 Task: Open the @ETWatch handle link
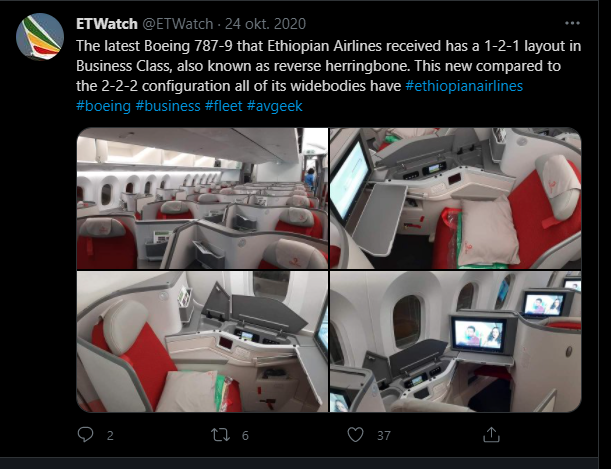click(178, 24)
